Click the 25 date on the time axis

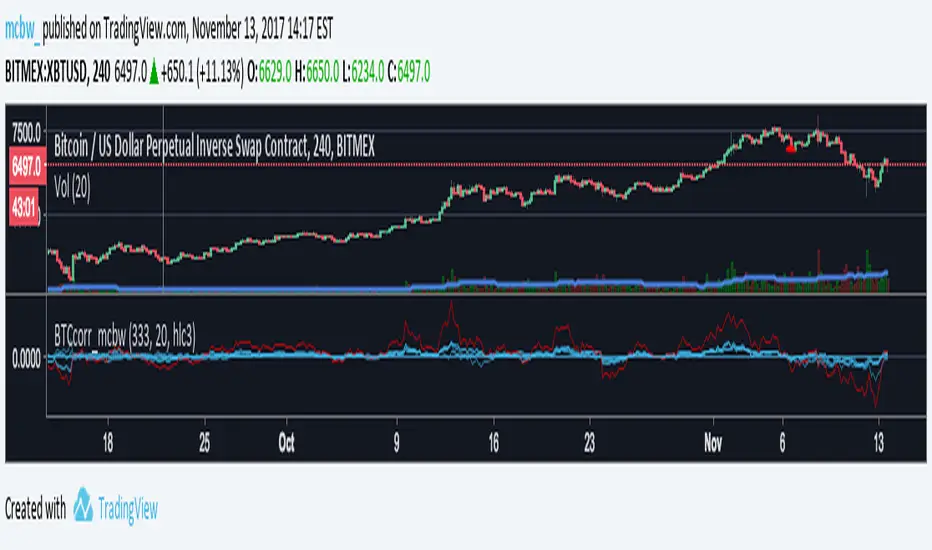click(204, 442)
